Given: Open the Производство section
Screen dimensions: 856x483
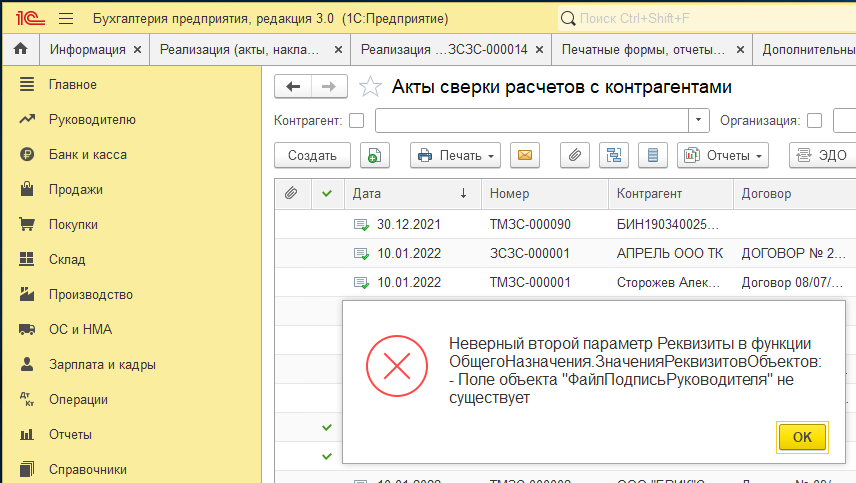Looking at the screenshot, I should point(91,294).
